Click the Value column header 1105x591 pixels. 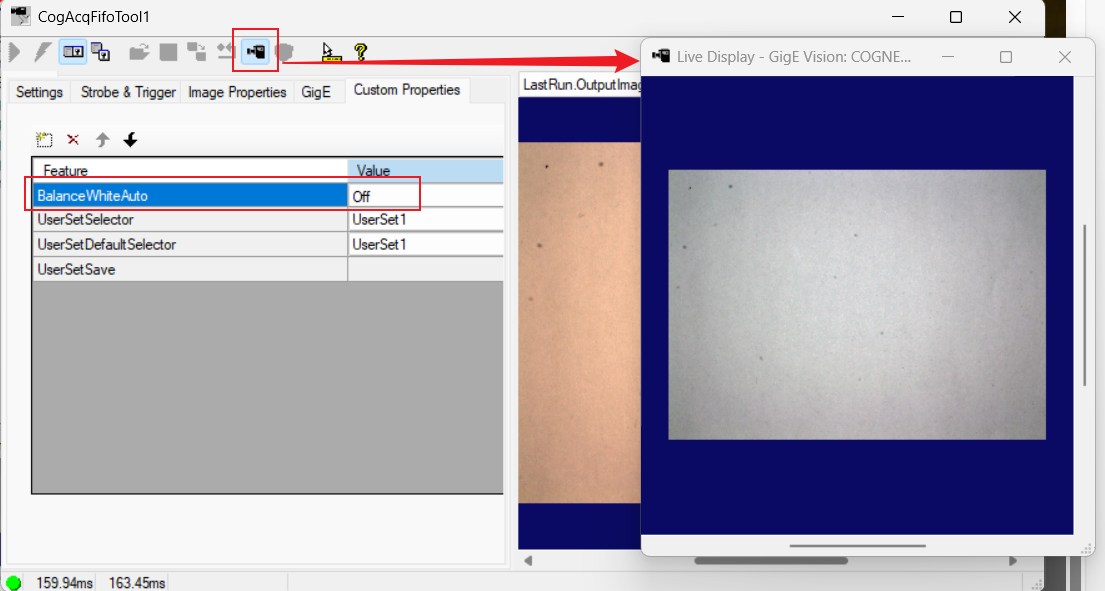click(426, 170)
